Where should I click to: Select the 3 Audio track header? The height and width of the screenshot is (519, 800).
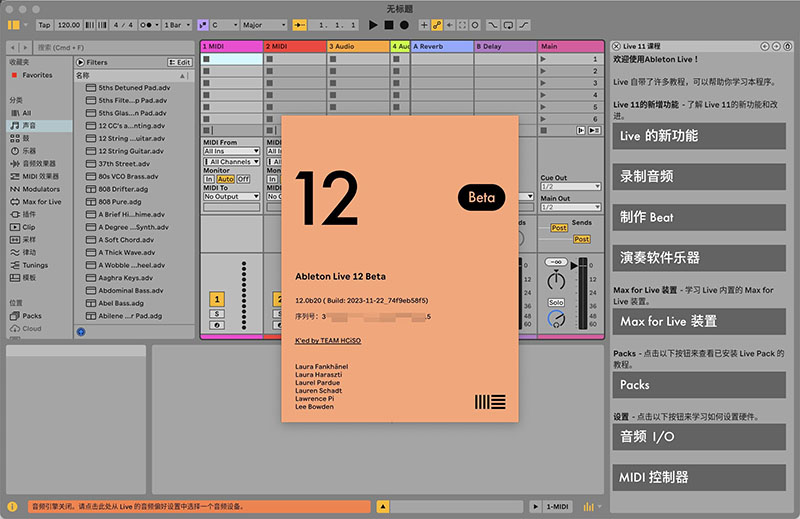[358, 46]
